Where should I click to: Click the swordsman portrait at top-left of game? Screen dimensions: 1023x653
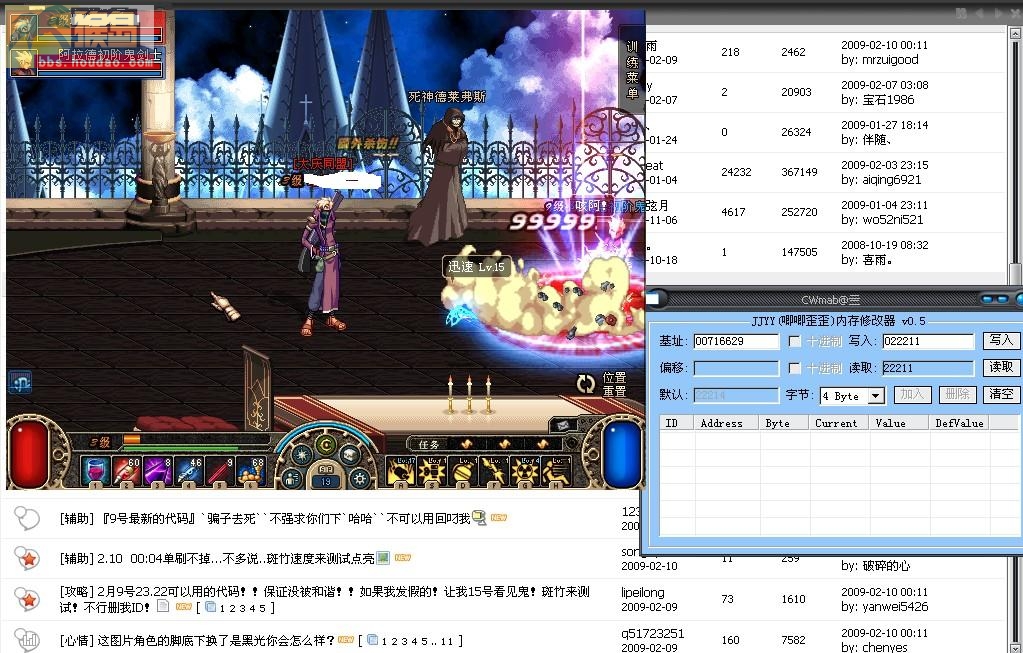(22, 29)
